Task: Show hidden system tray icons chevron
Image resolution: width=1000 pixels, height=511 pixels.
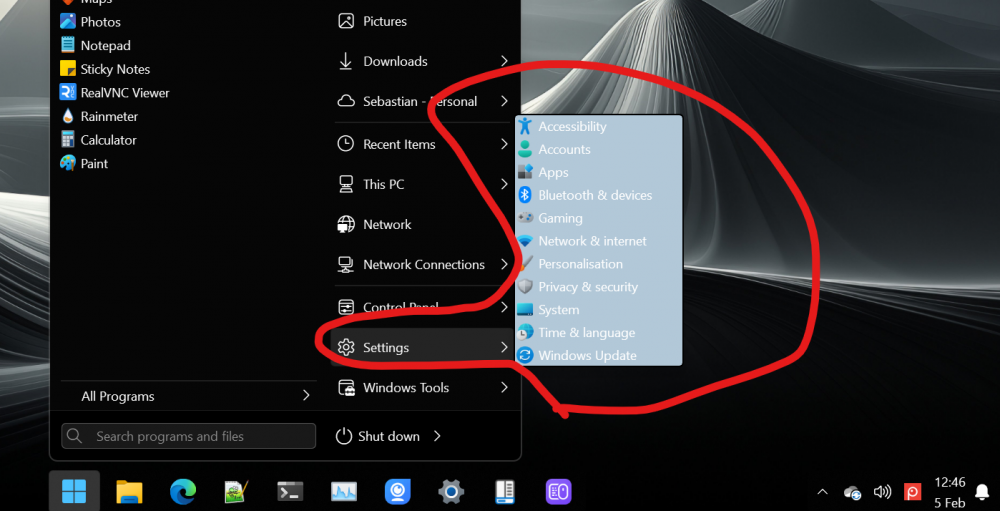Action: pos(822,492)
